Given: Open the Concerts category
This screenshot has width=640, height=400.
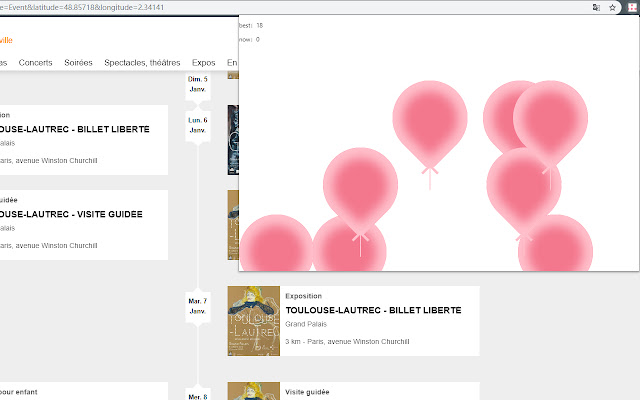Looking at the screenshot, I should pos(36,62).
